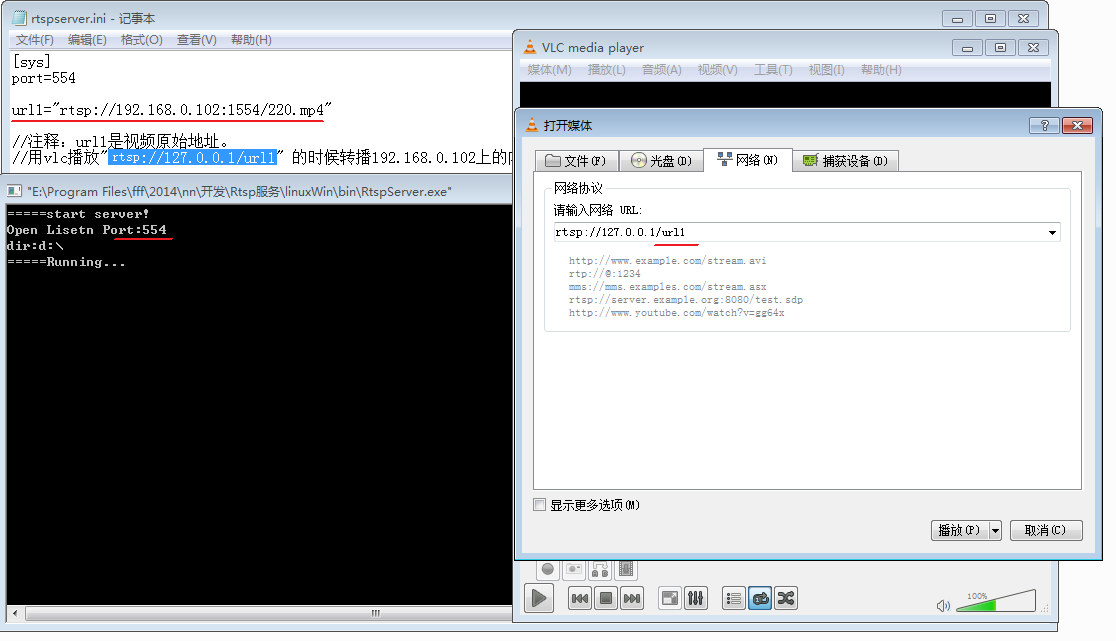Show the VLC playlist icon
Screen dimensions: 1116x641
coord(734,598)
